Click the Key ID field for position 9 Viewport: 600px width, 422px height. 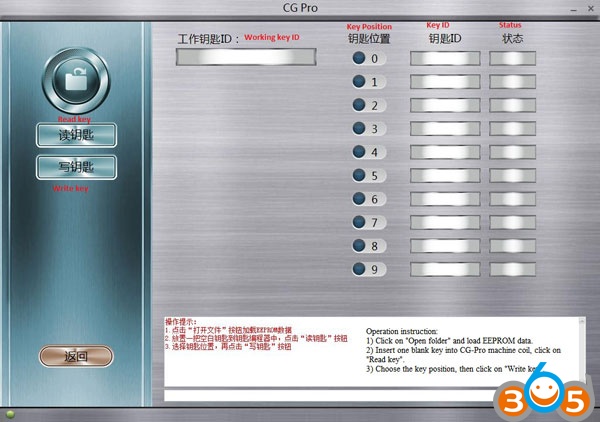445,269
